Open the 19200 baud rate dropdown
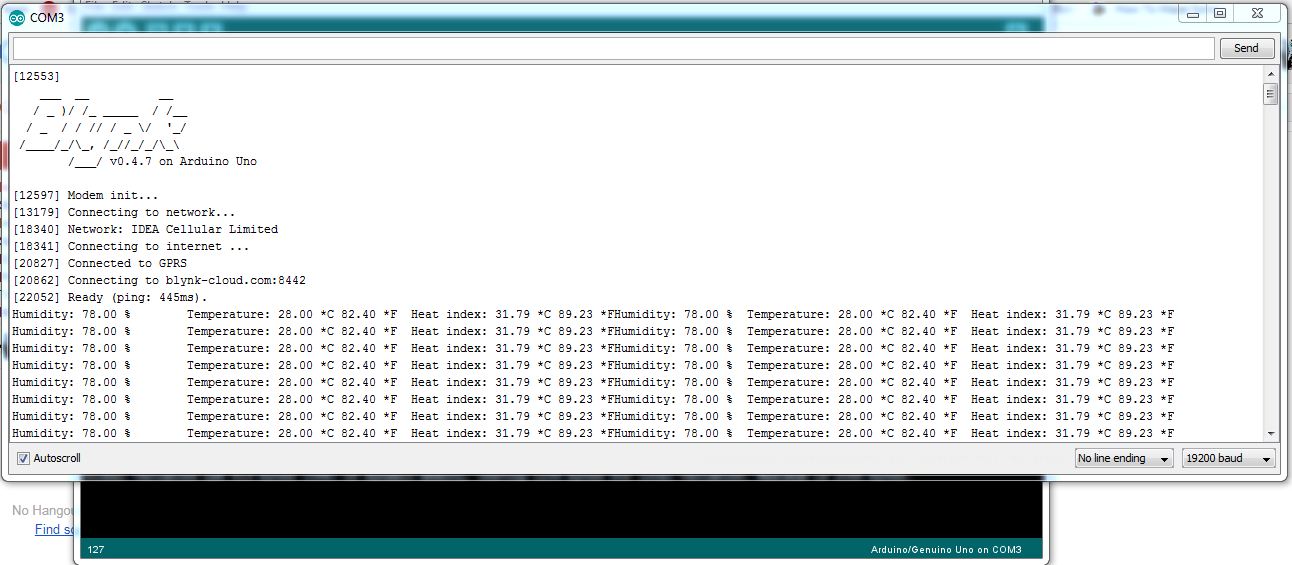Image resolution: width=1292 pixels, height=565 pixels. [1229, 458]
